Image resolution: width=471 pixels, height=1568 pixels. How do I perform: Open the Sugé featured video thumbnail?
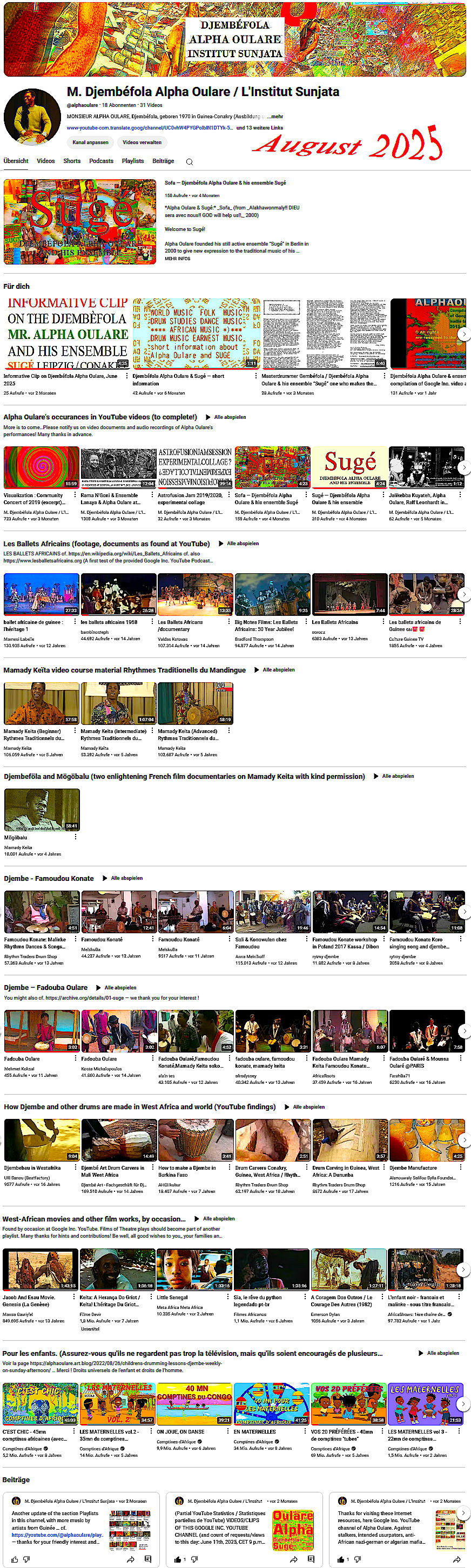pyautogui.click(x=80, y=221)
